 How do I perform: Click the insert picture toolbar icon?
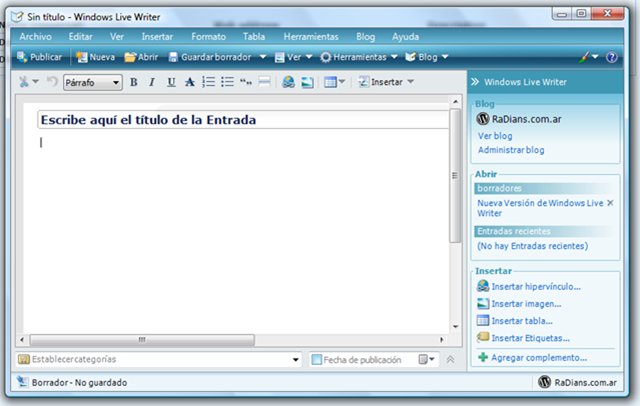tap(308, 83)
